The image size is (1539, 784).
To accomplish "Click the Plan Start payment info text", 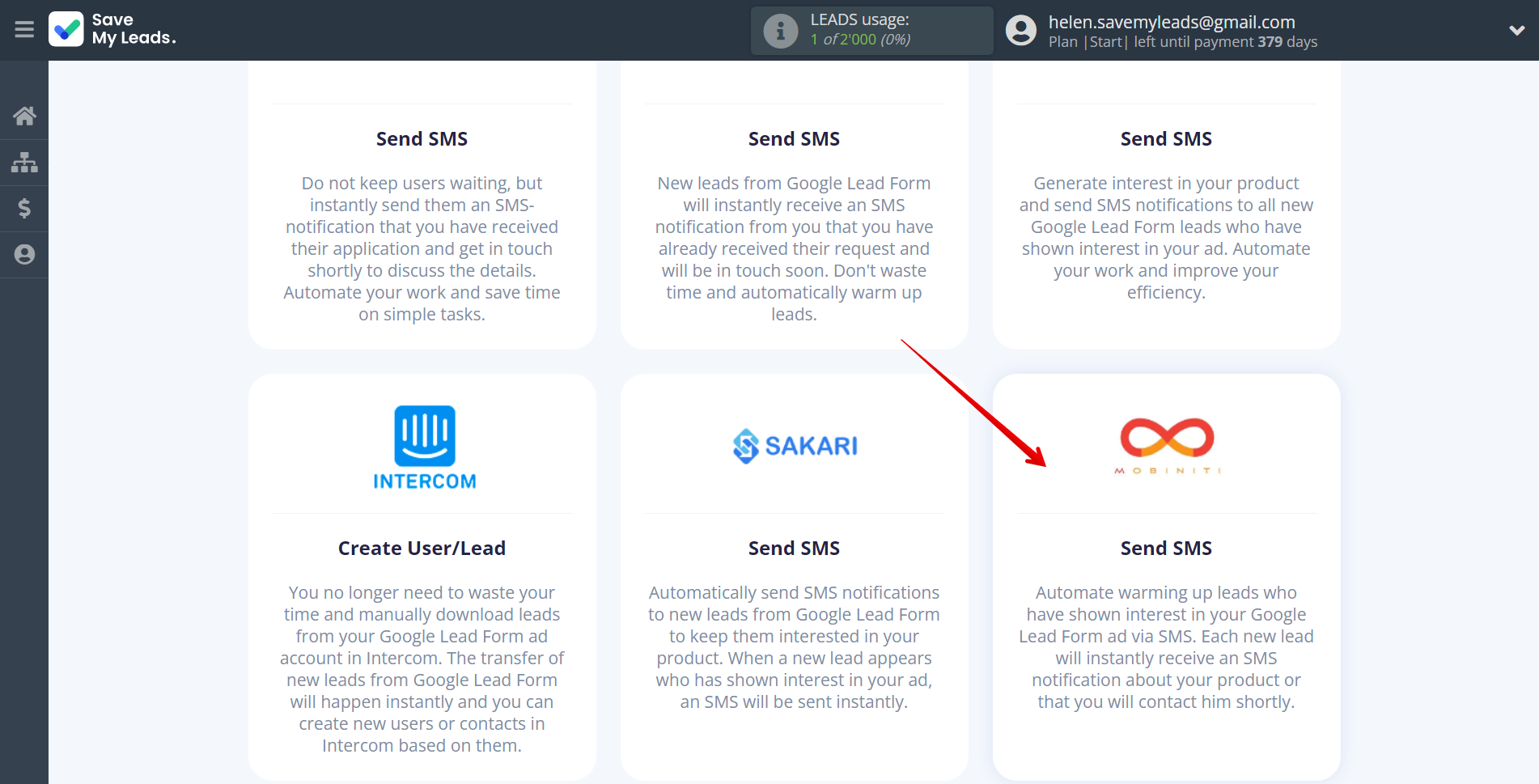I will click(x=1183, y=42).
